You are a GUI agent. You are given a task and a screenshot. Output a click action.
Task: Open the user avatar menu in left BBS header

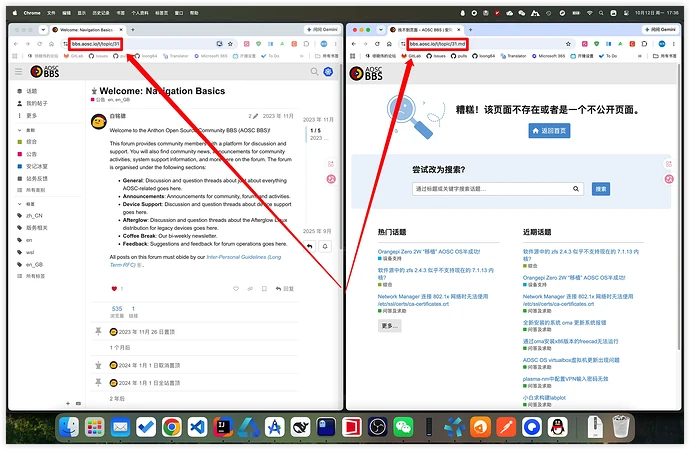(328, 71)
